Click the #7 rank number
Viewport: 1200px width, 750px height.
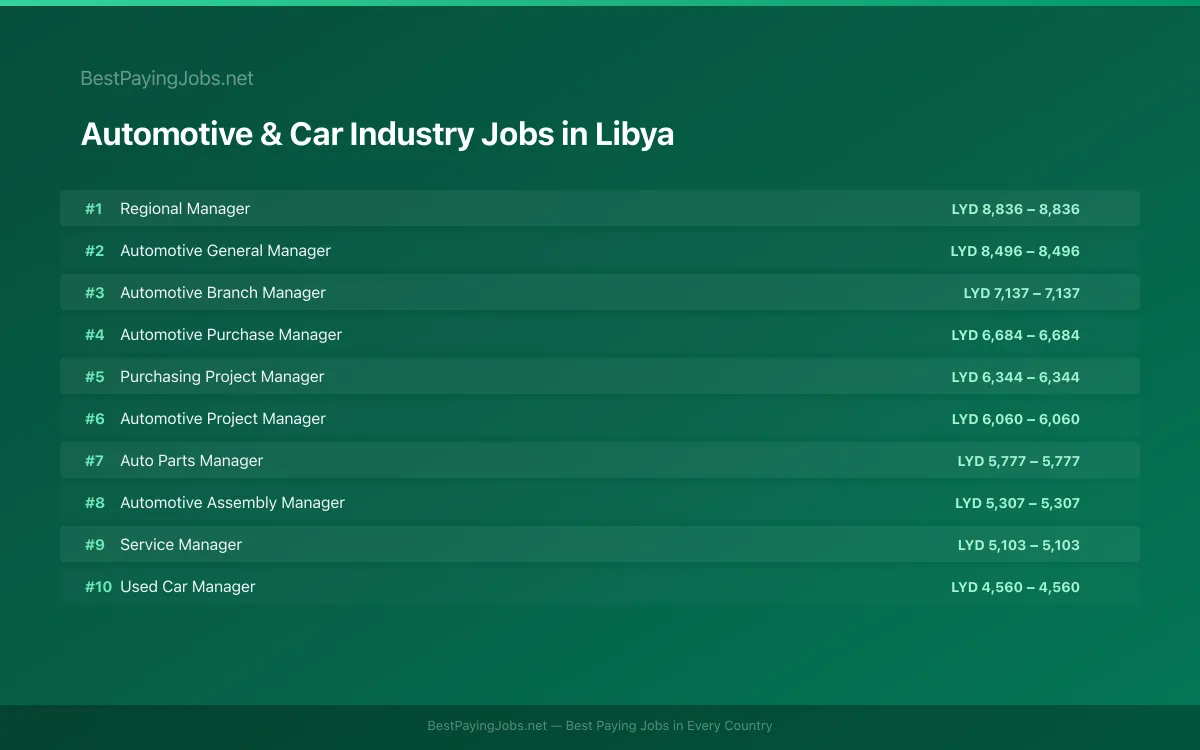94,461
